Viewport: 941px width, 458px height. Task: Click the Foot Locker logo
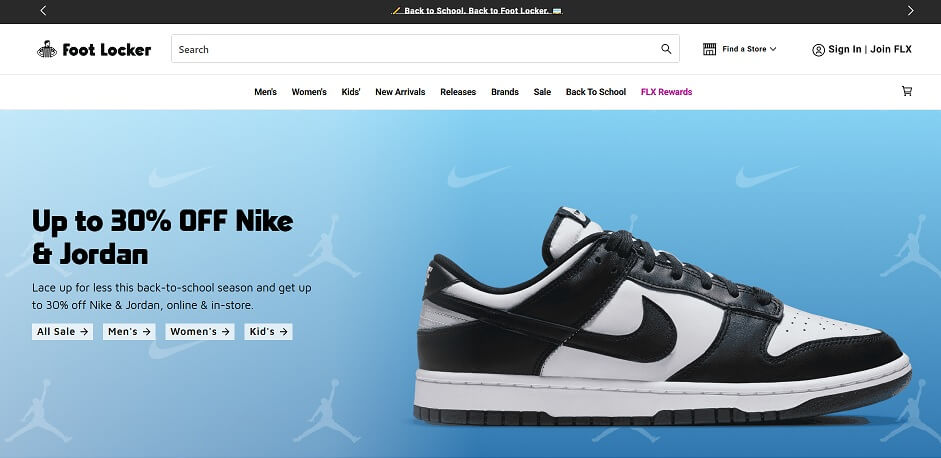click(94, 49)
